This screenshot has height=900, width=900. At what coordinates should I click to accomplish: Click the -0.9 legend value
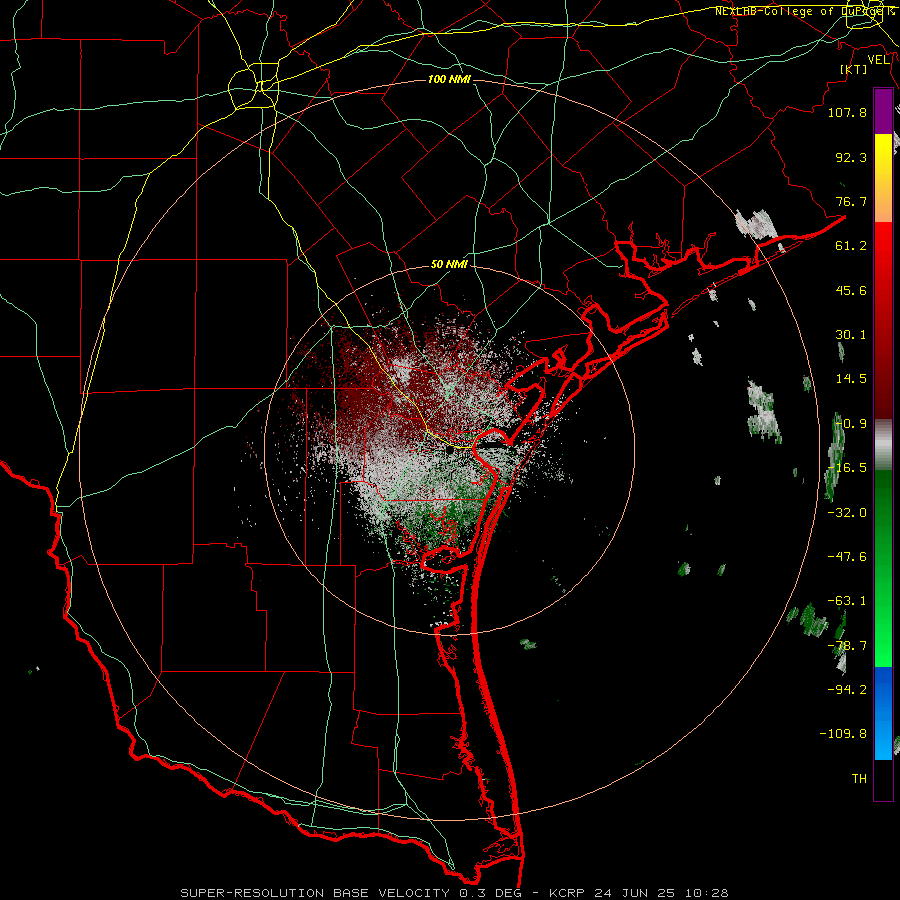[x=851, y=424]
